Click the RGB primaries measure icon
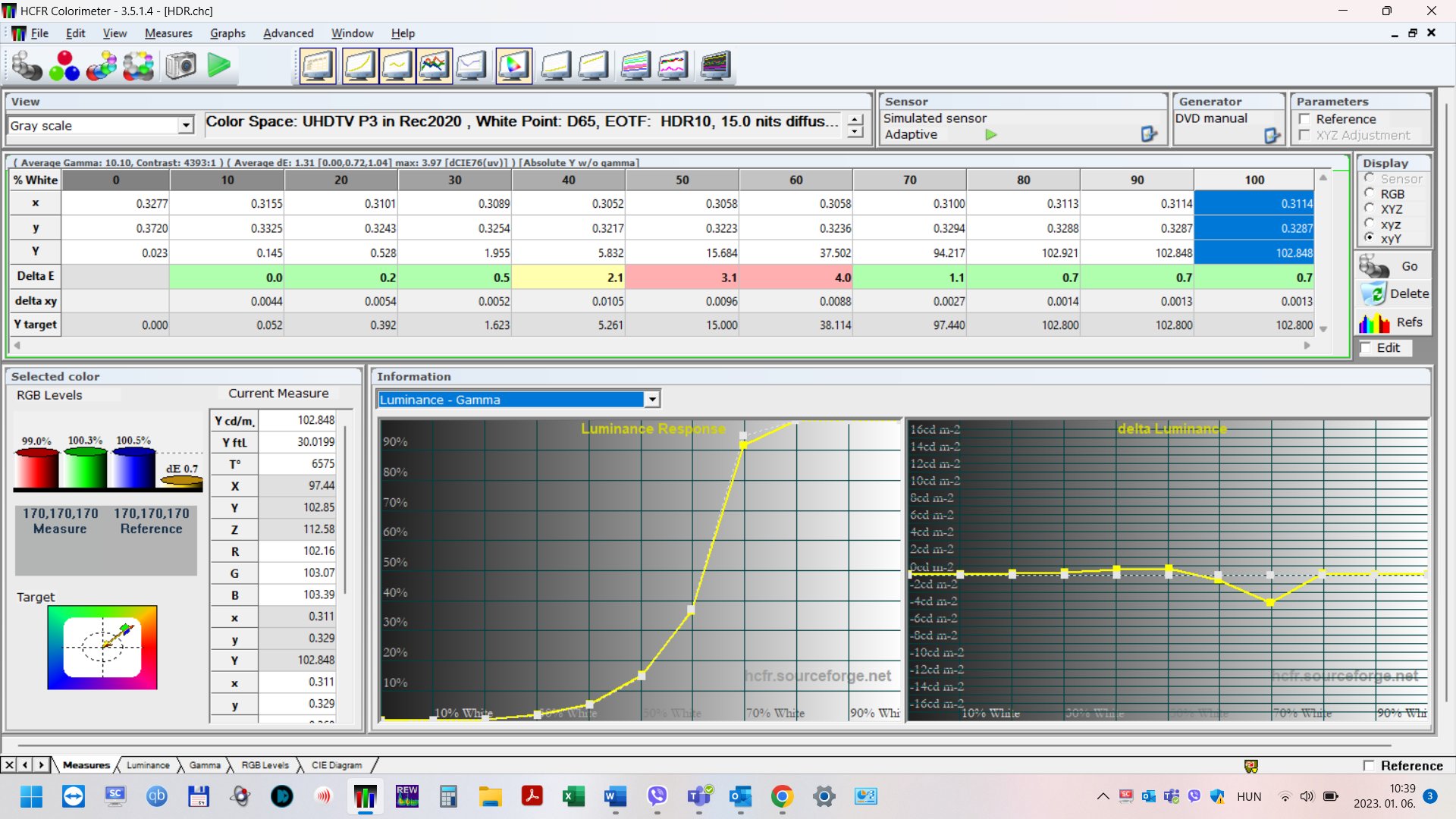Screen dimensions: 1456x819 click(64, 66)
